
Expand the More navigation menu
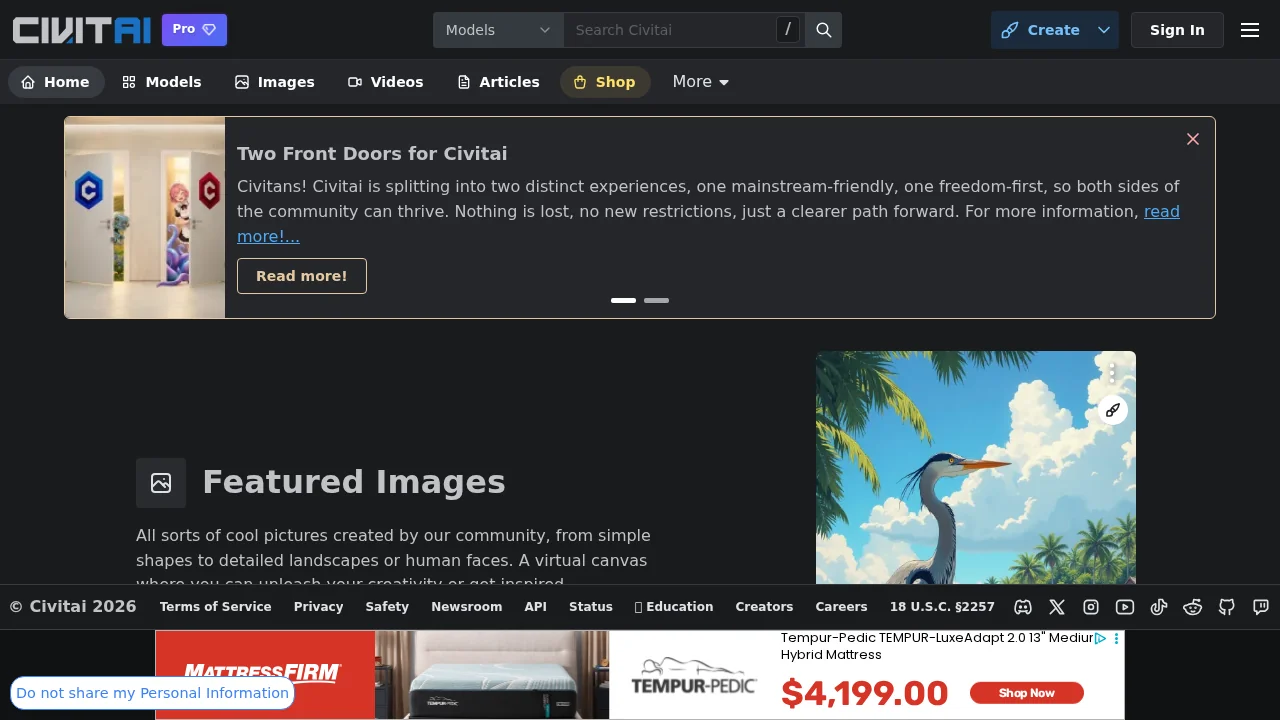coord(700,82)
